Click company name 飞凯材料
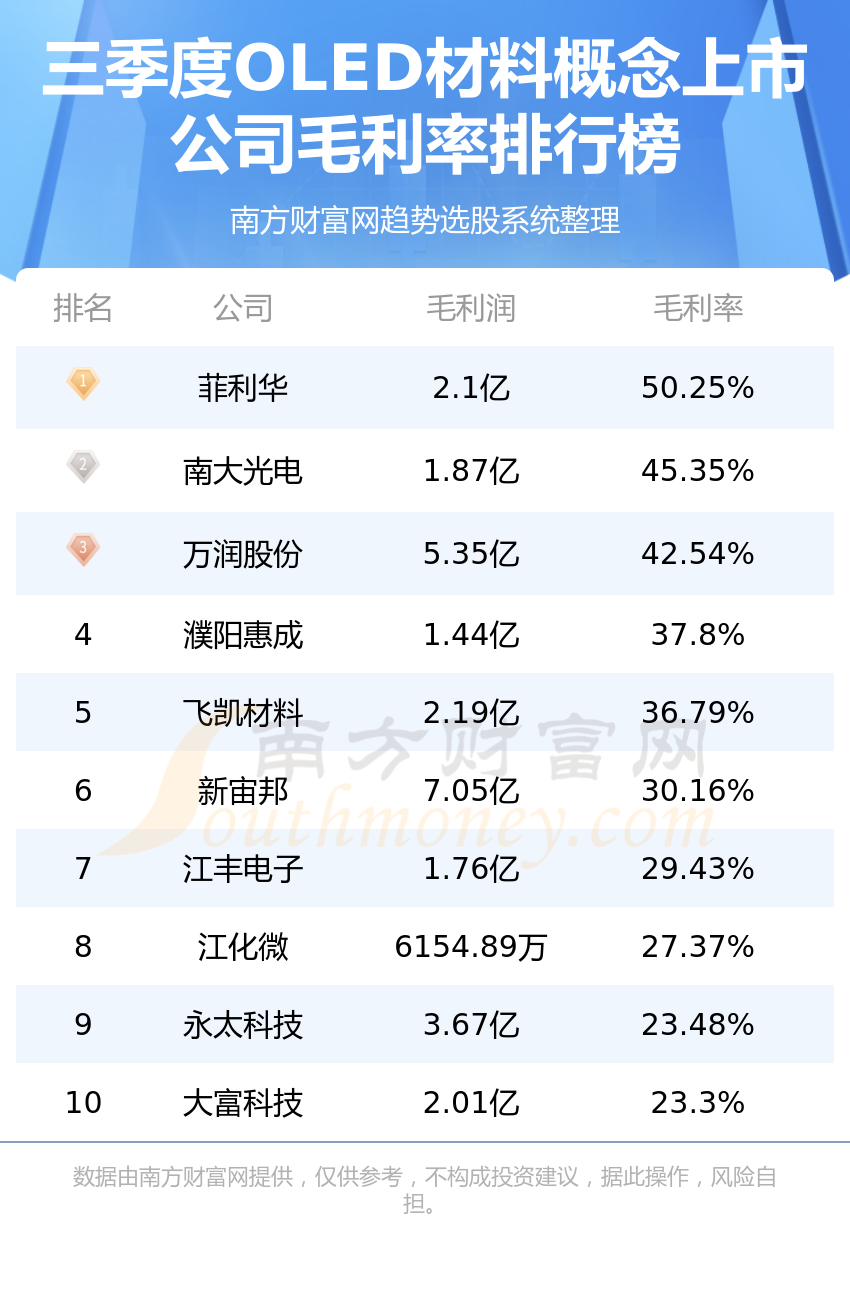Screen dimensions: 850x1300 (x=243, y=712)
